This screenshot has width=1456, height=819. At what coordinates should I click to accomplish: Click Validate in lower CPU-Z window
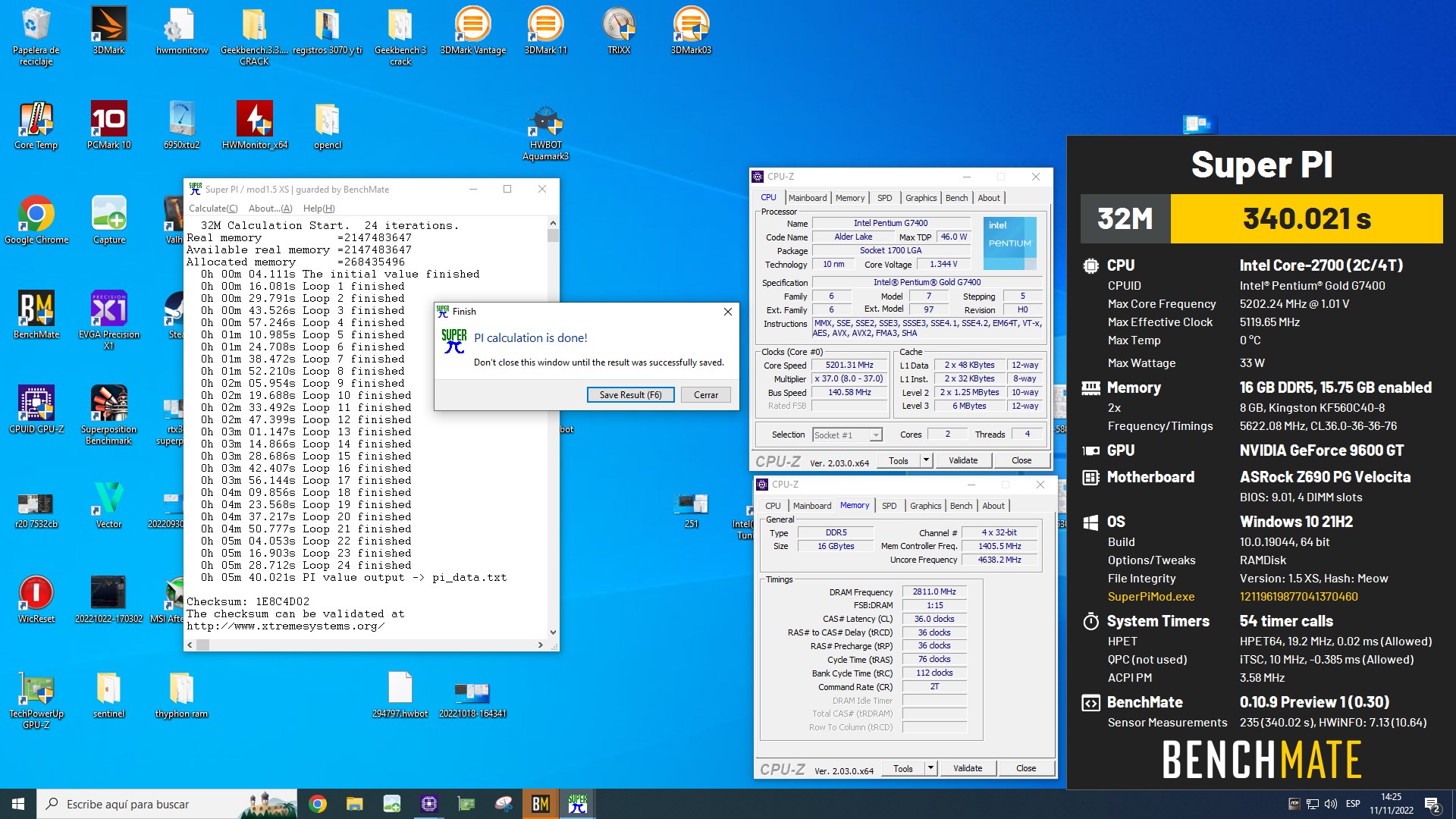pos(968,768)
